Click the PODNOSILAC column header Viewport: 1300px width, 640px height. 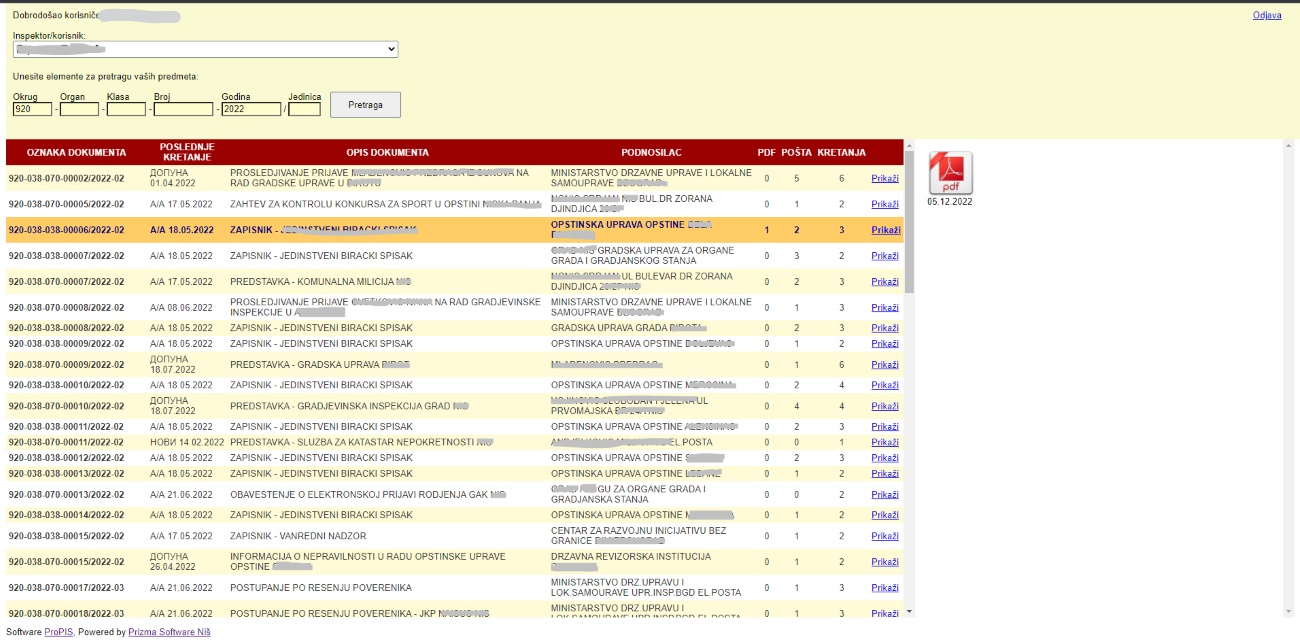651,152
